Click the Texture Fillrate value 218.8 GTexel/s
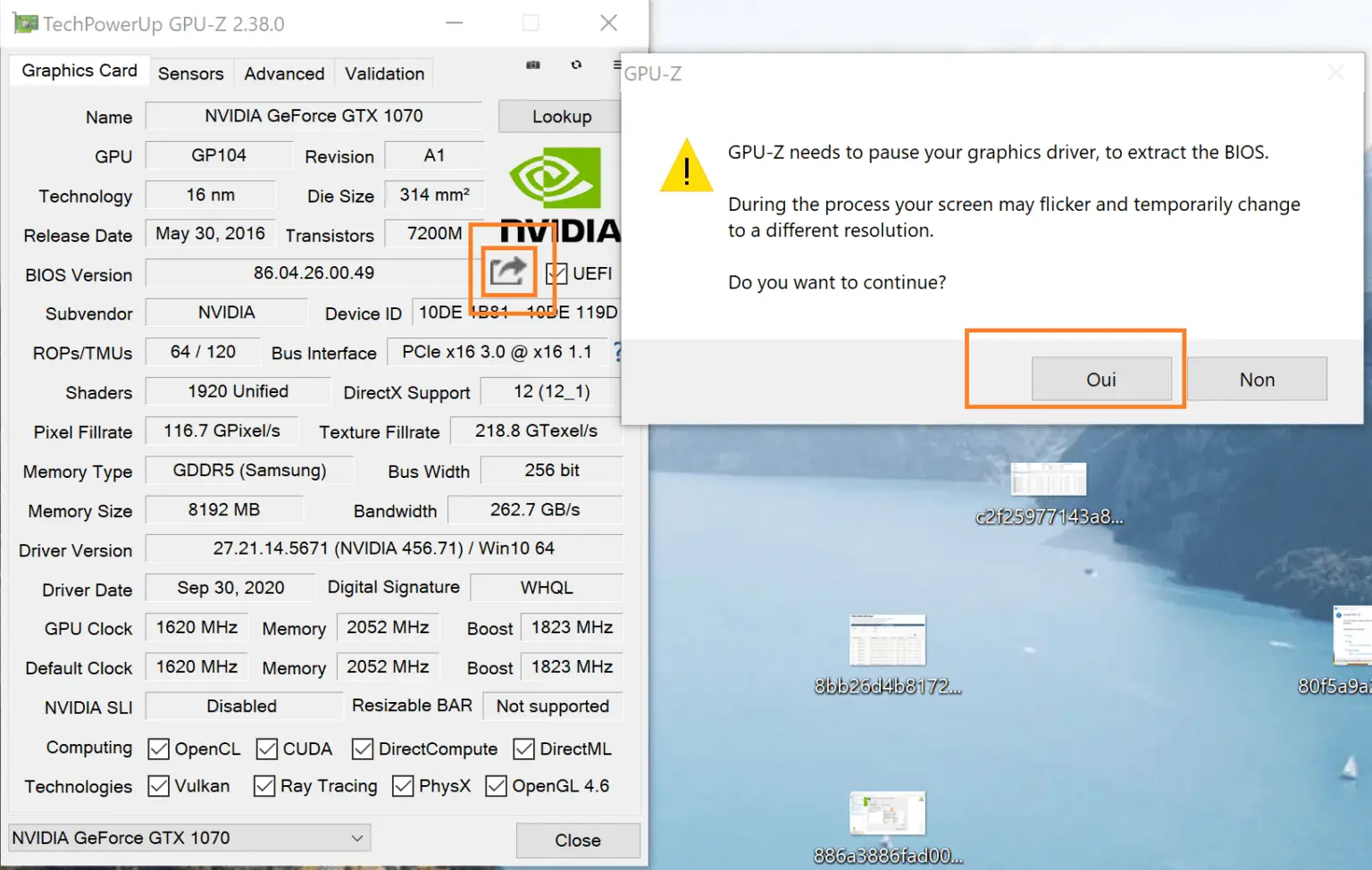The height and width of the screenshot is (870, 1372). (536, 431)
